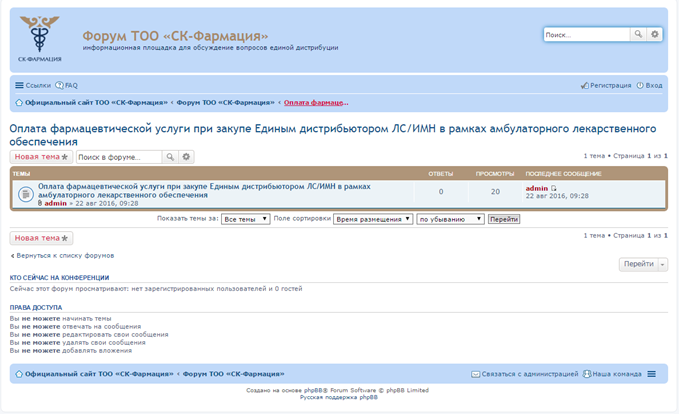Open Официальный сайт ТОО «СК-Фармация» in top breadcrumb
This screenshot has width=679, height=414.
[96, 103]
